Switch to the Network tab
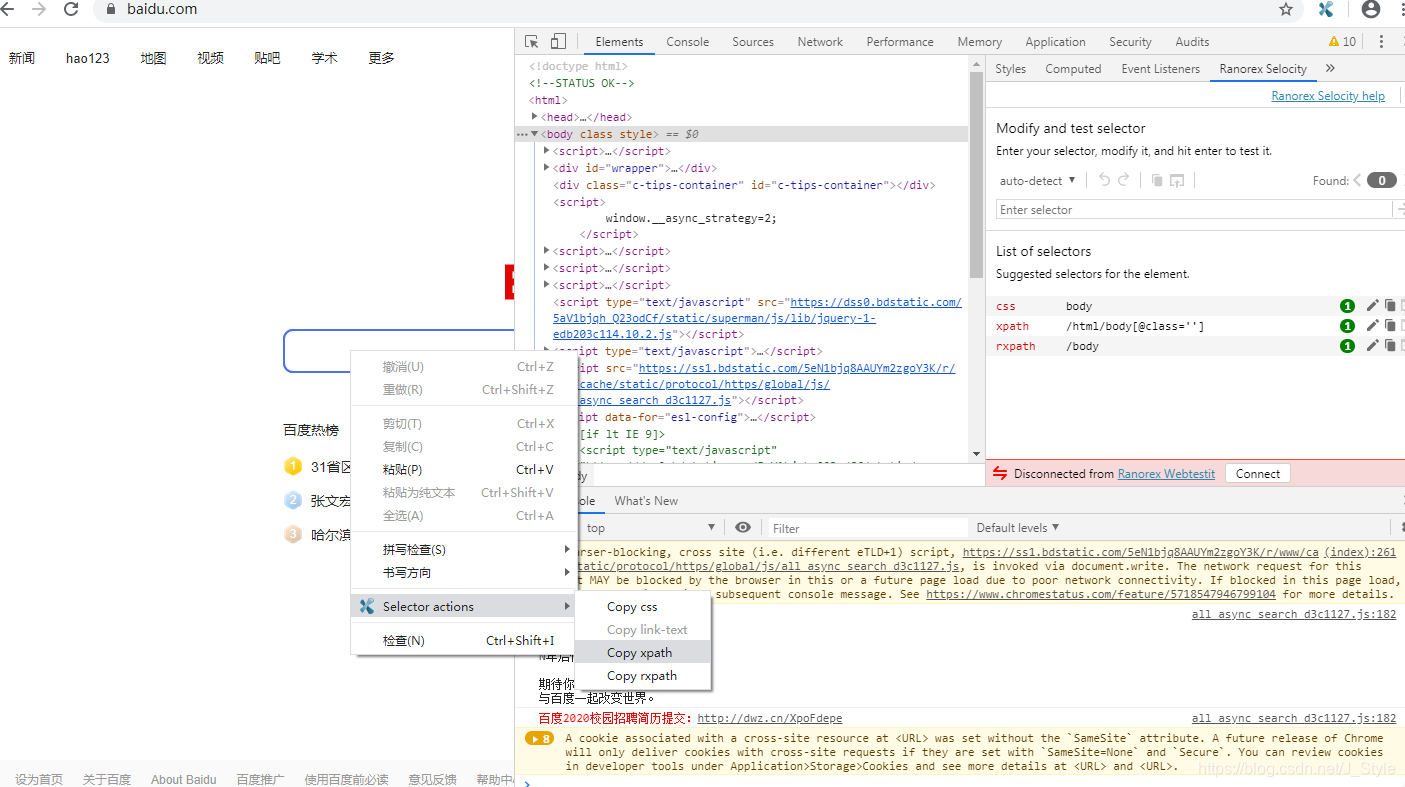The image size is (1405, 787). (820, 42)
